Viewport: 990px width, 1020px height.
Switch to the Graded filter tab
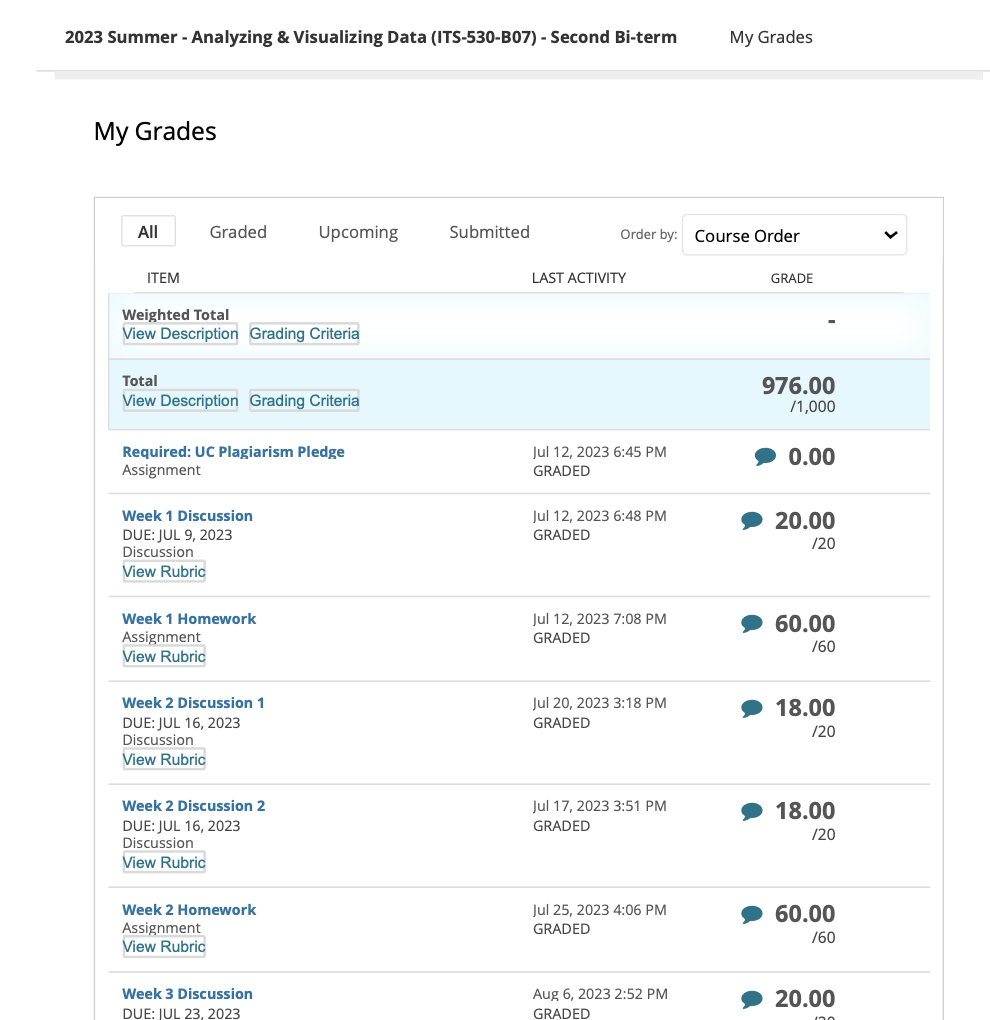click(x=238, y=232)
